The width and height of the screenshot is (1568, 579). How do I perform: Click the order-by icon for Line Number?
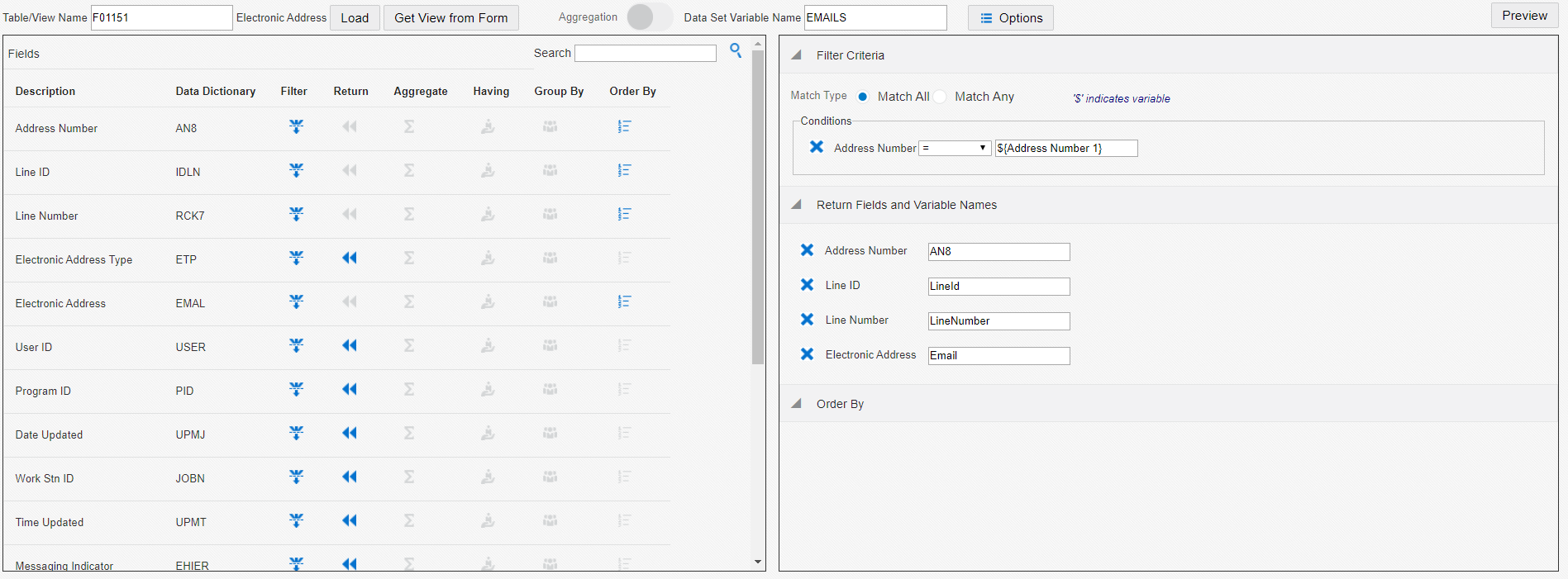point(624,215)
